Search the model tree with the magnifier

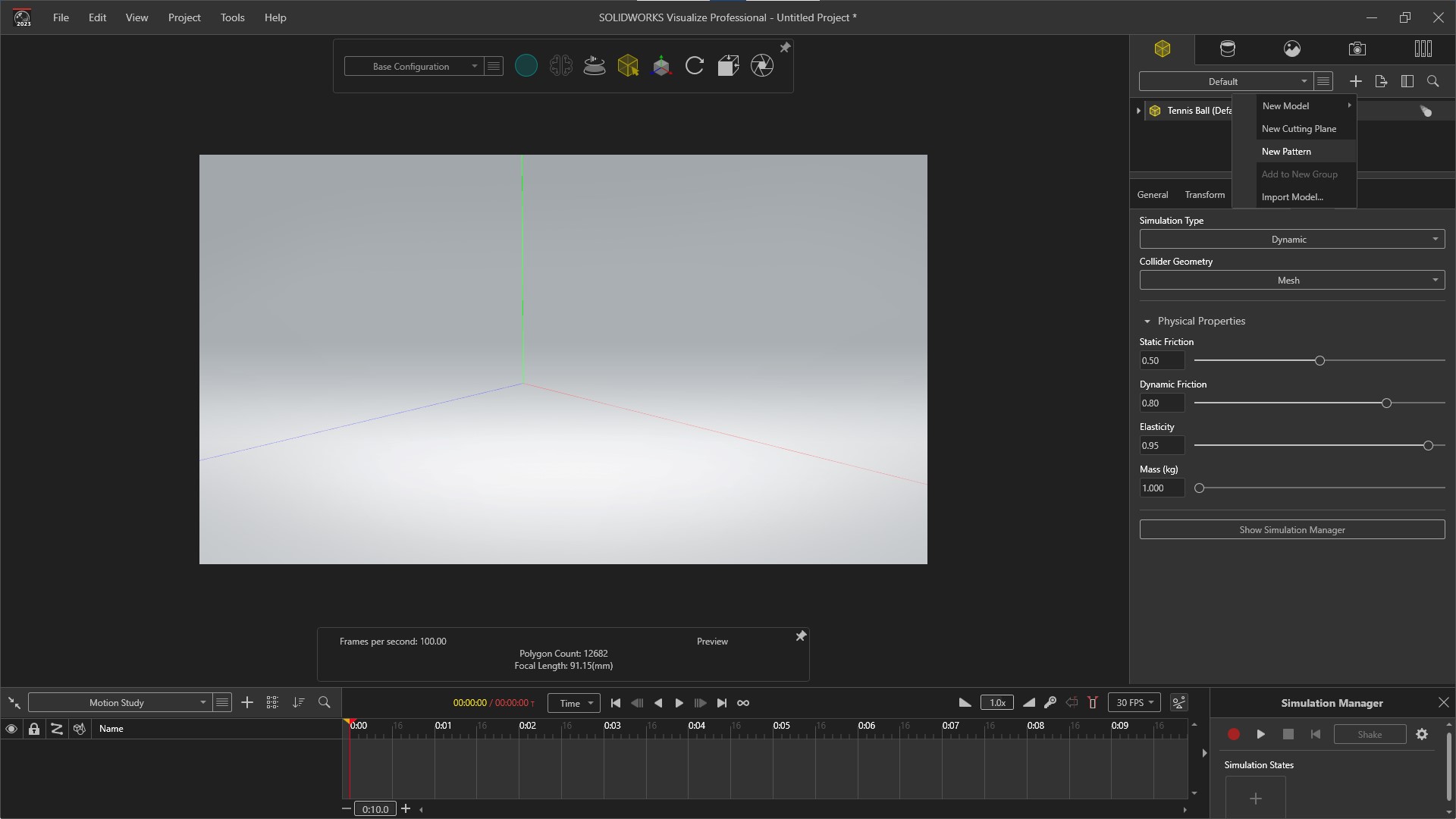pos(1433,81)
